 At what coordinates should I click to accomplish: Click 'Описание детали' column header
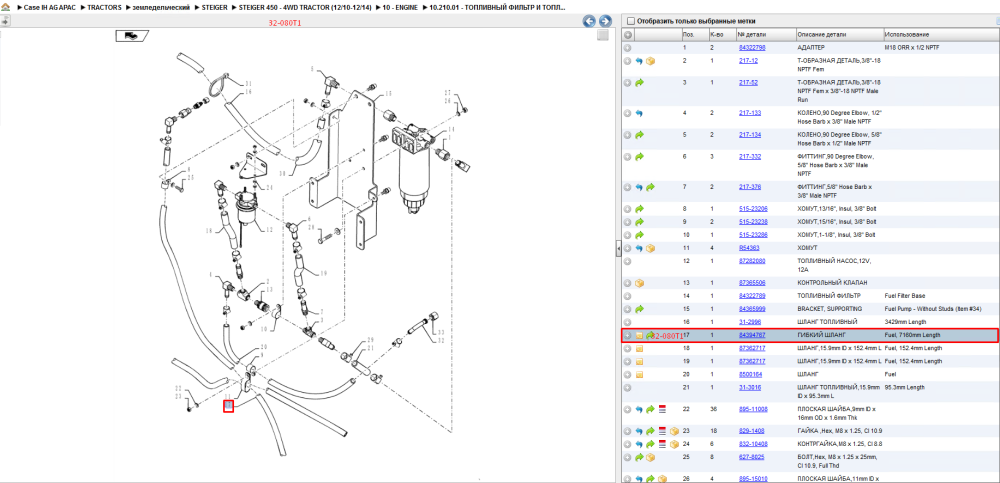[839, 34]
